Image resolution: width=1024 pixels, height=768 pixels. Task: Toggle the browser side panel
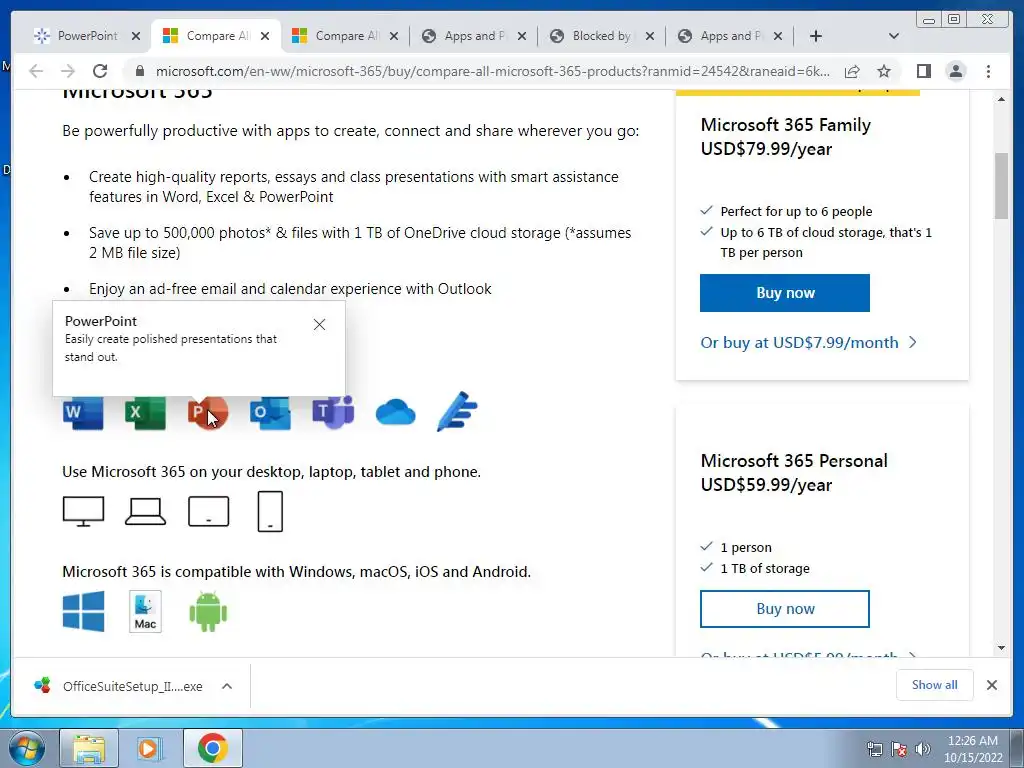click(x=923, y=71)
